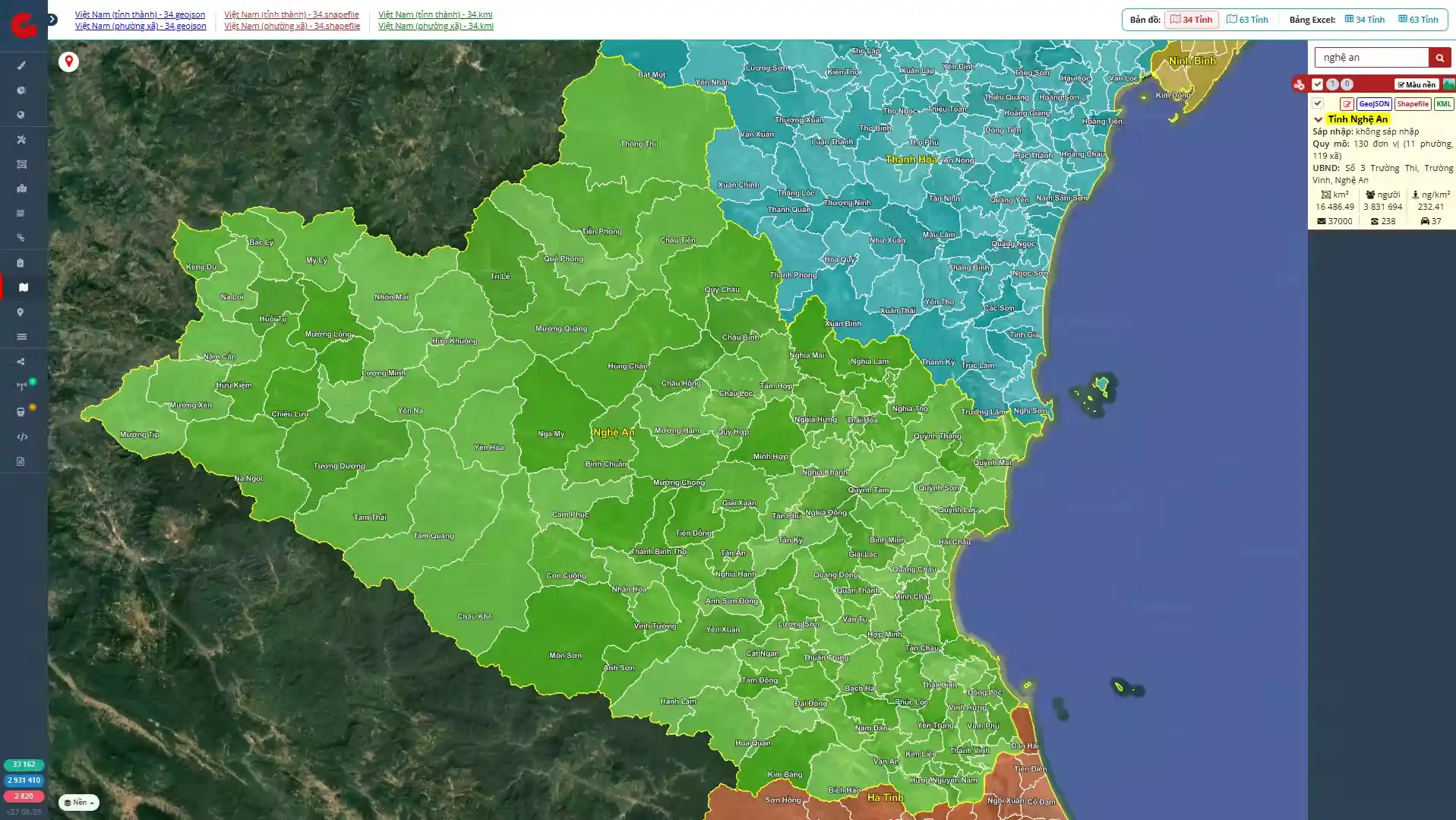Open the Việt Nam (tỉnh thành) - 34.geojson link

click(x=140, y=14)
